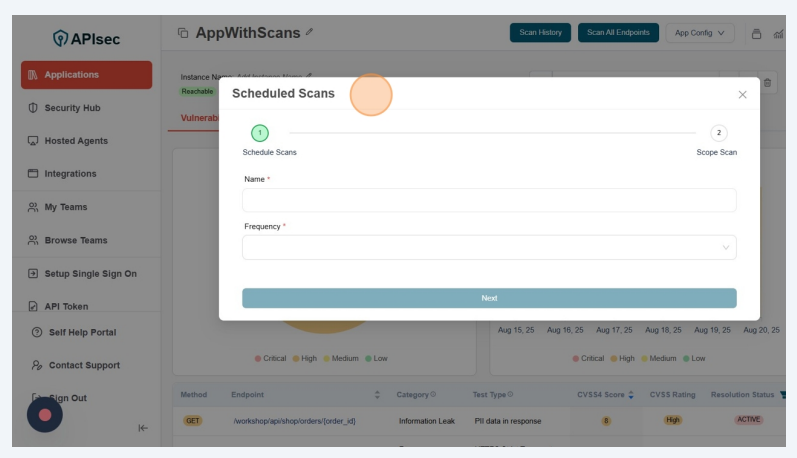Click the CVSS4 Score sort arrows
The height and width of the screenshot is (458, 797).
pyautogui.click(x=631, y=395)
